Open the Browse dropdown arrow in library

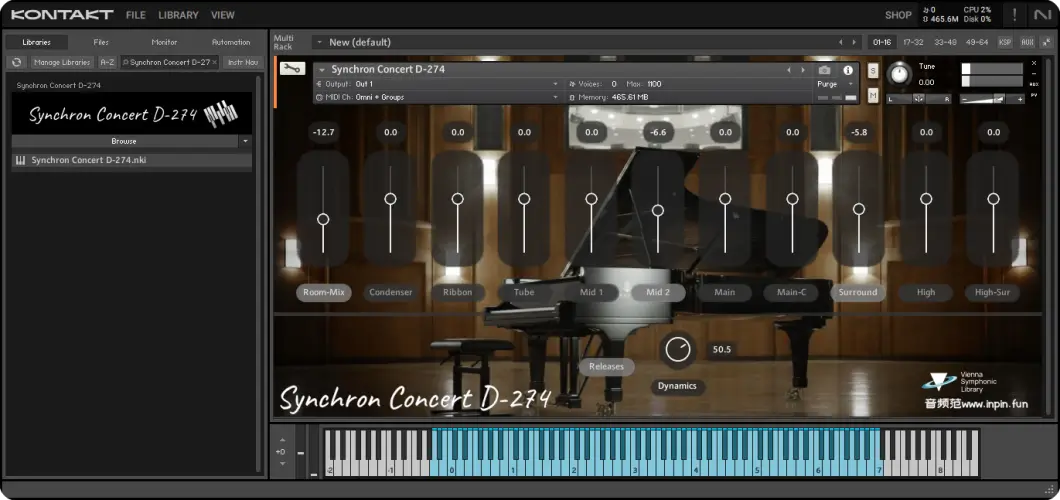click(x=245, y=141)
